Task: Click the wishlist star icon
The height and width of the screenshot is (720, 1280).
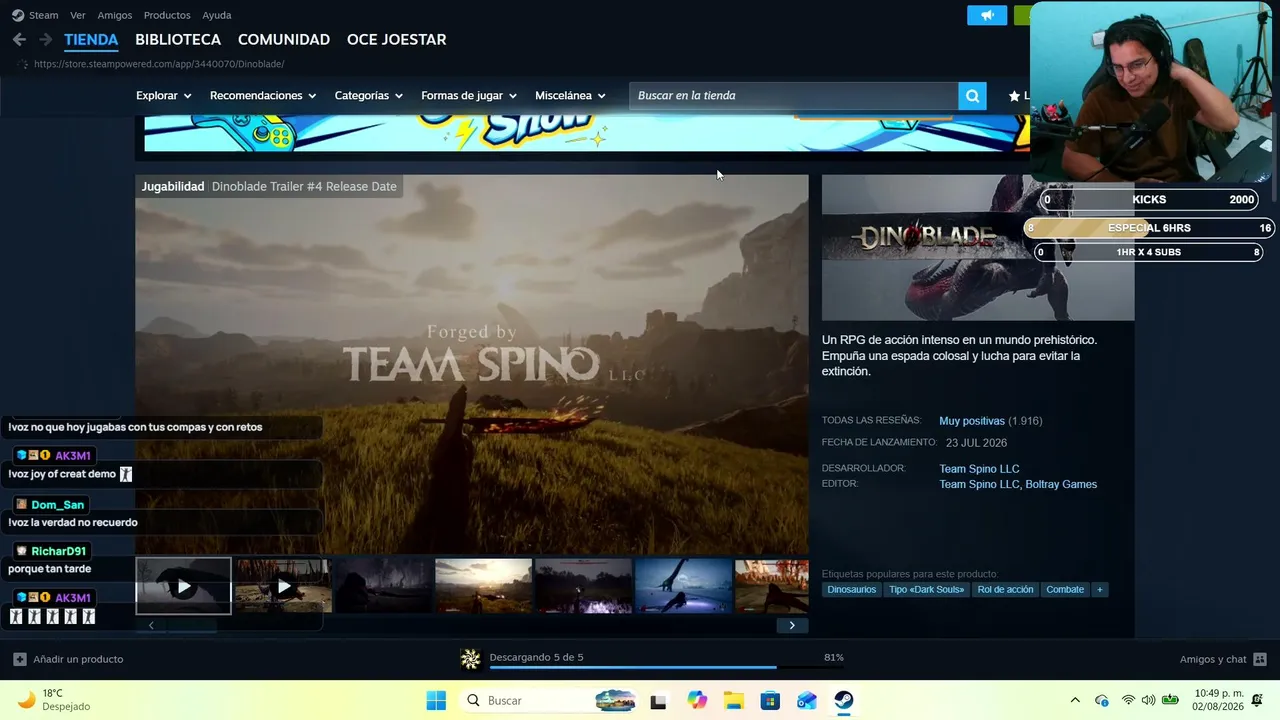Action: point(1014,96)
